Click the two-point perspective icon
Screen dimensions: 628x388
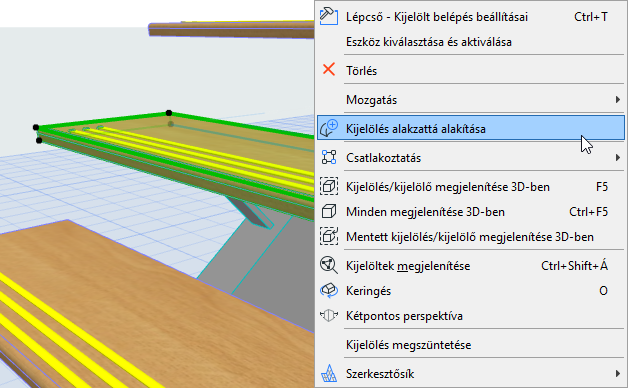329,315
